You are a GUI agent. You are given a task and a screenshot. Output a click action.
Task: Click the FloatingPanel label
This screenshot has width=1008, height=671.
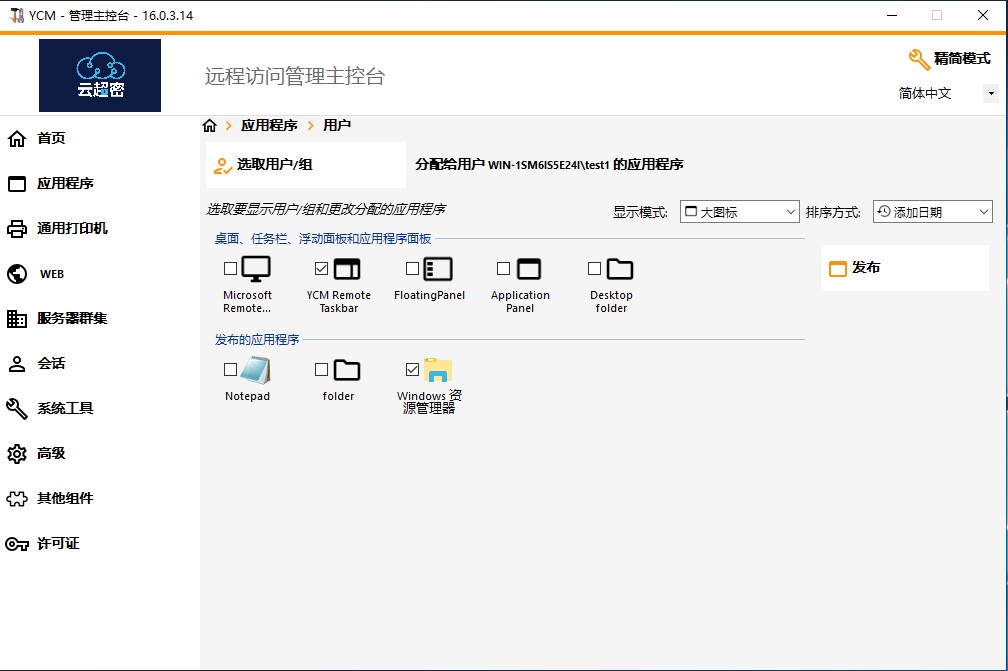[429, 295]
